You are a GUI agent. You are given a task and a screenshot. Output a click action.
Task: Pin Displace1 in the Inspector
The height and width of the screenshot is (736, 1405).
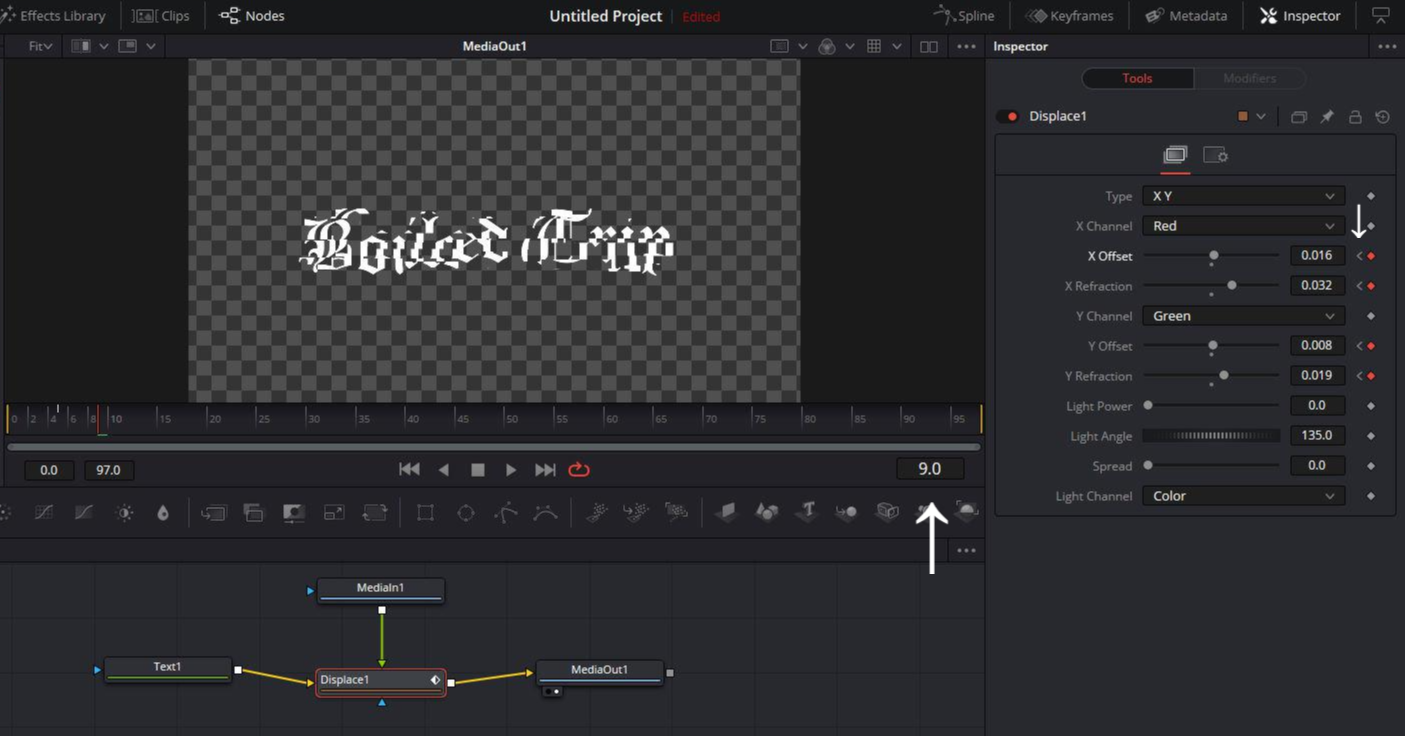pos(1327,117)
